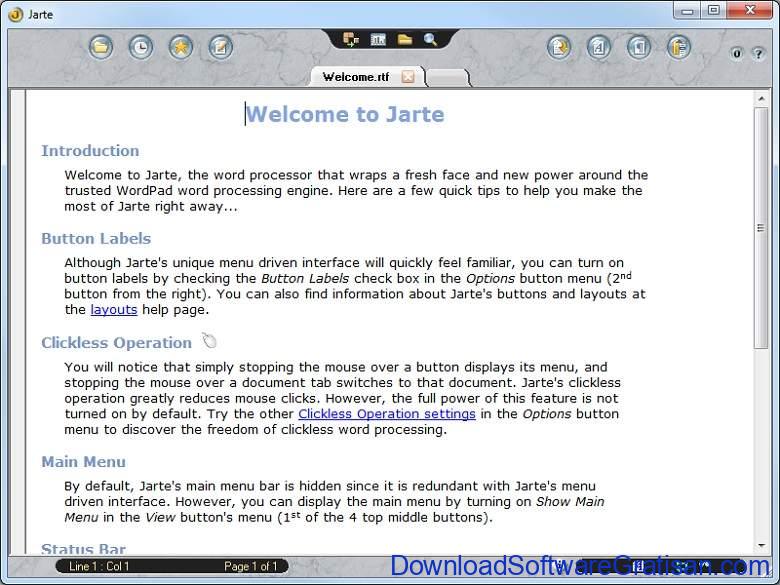The height and width of the screenshot is (585, 780).
Task: Click the vertical scrollbar thumb
Action: 761,228
